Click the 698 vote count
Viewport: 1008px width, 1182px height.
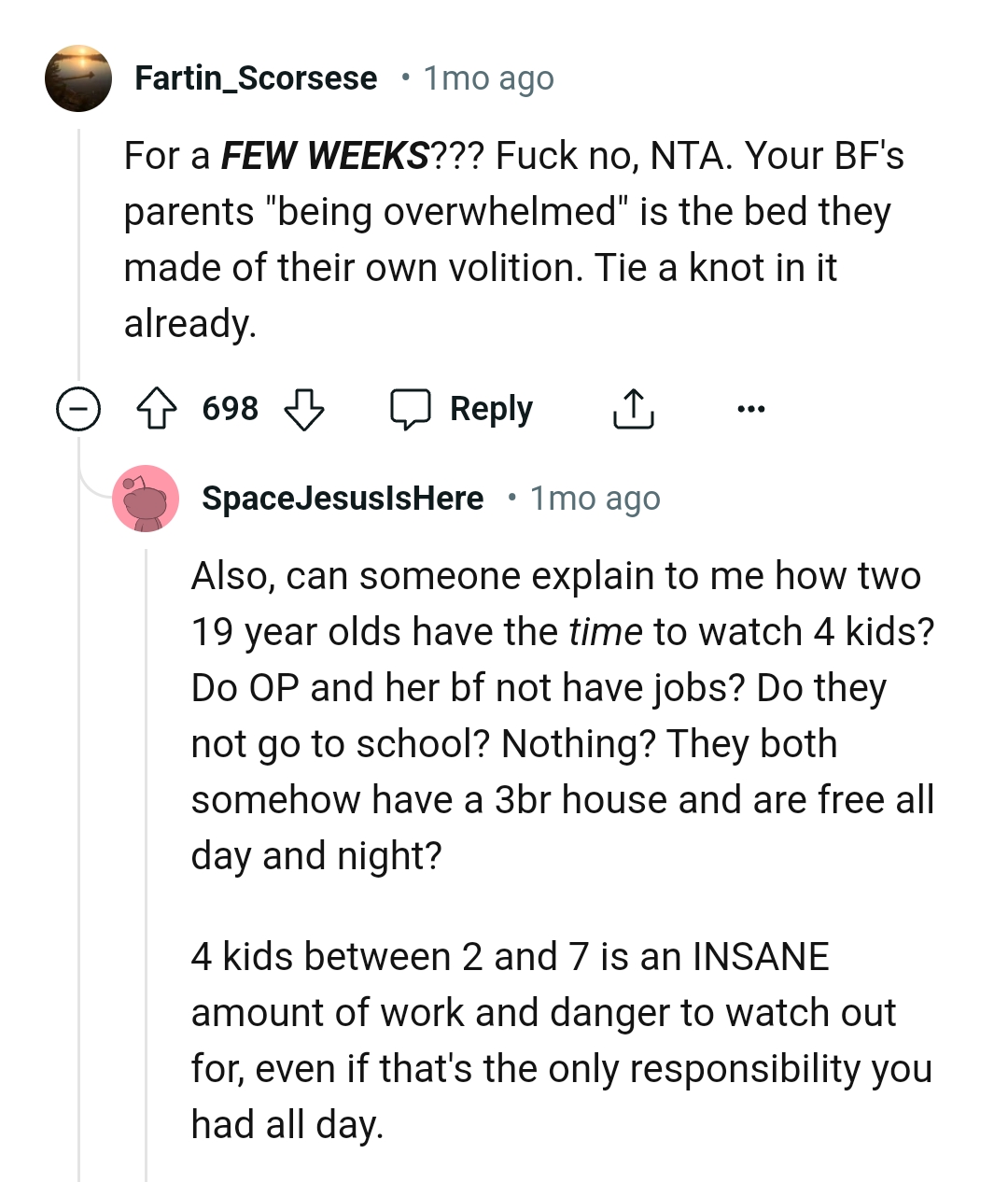click(x=230, y=409)
